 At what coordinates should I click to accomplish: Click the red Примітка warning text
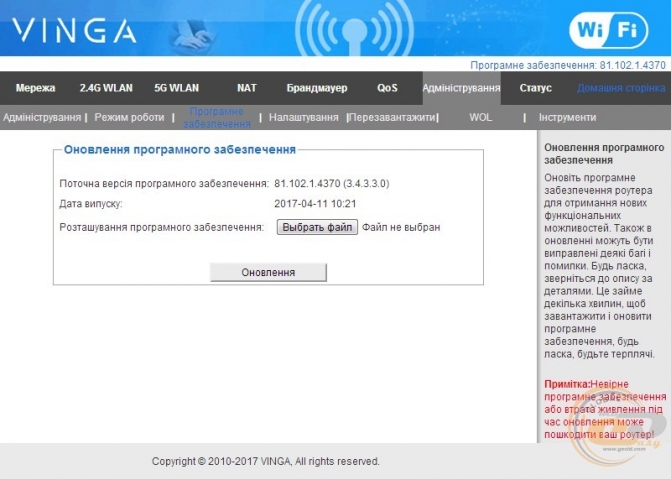pyautogui.click(x=605, y=409)
